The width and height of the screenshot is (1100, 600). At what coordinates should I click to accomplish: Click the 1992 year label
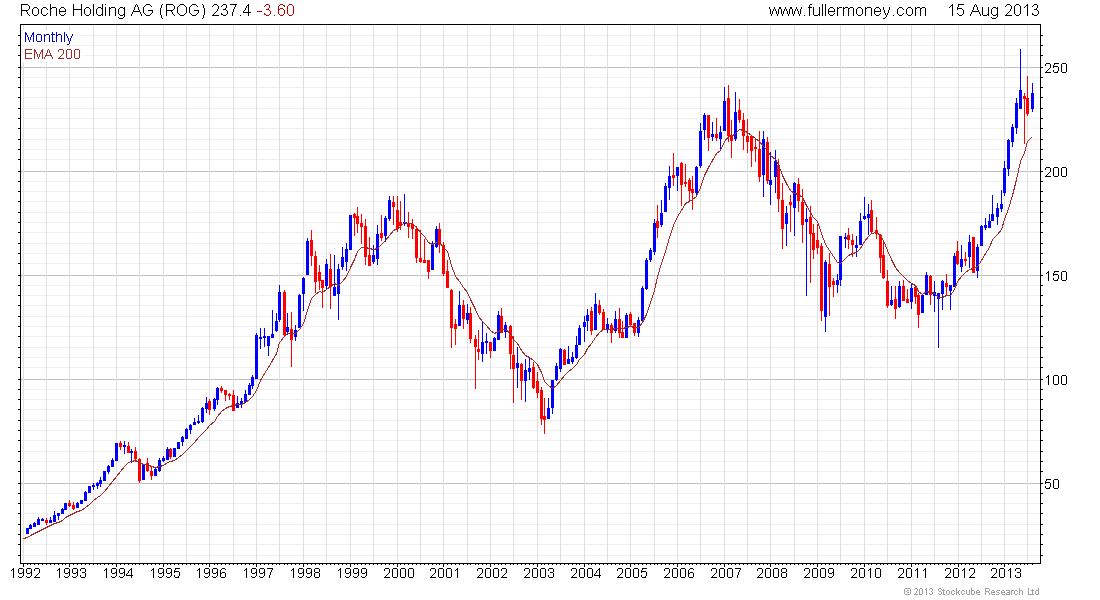click(x=25, y=573)
